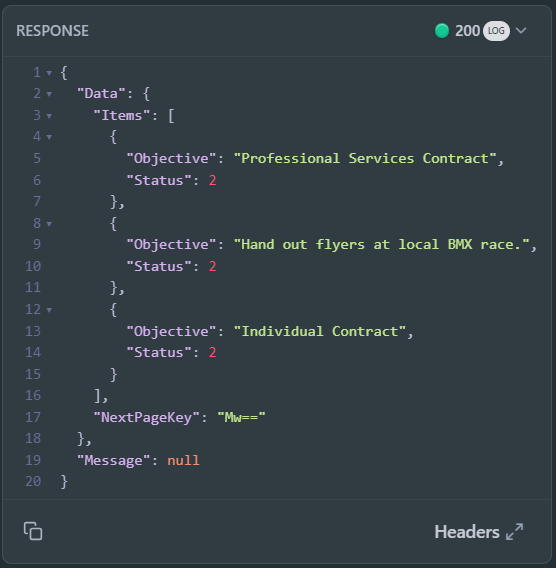The image size is (556, 568).
Task: Click line number 17 in the gutter
Action: [33, 417]
